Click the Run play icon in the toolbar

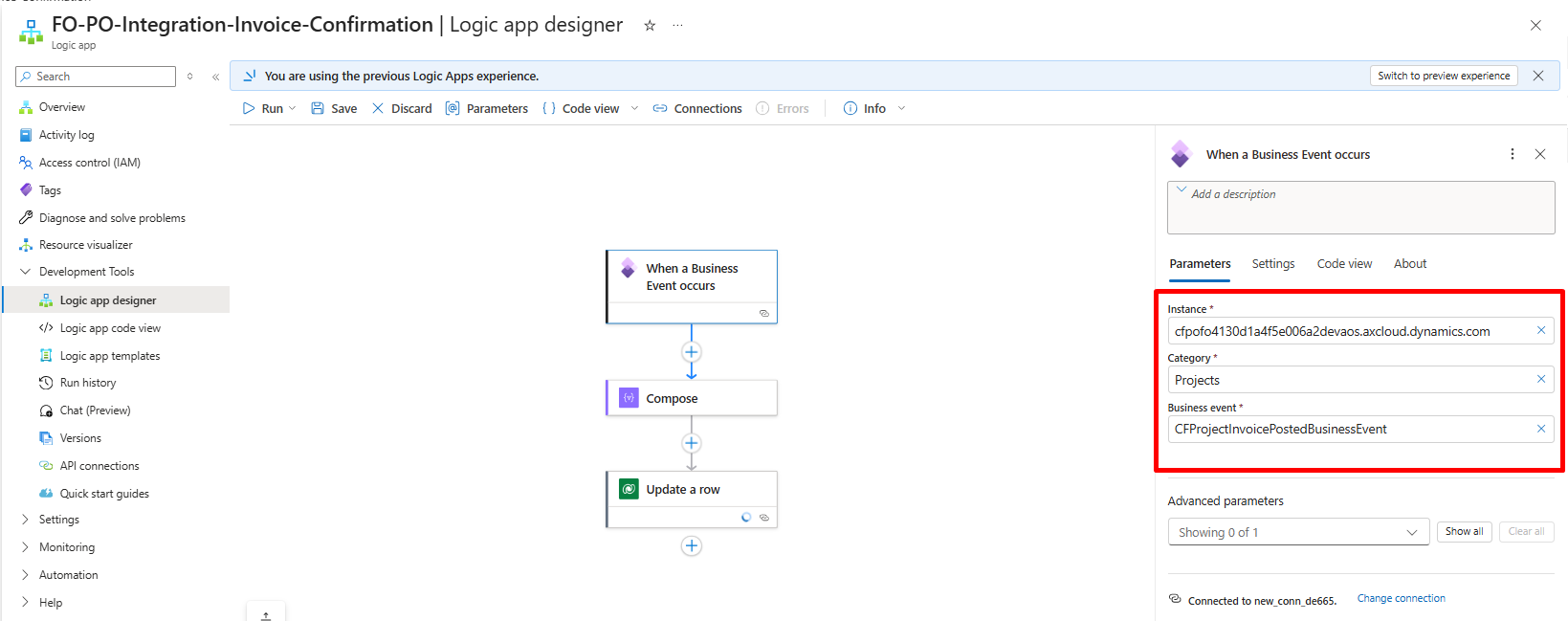(249, 109)
